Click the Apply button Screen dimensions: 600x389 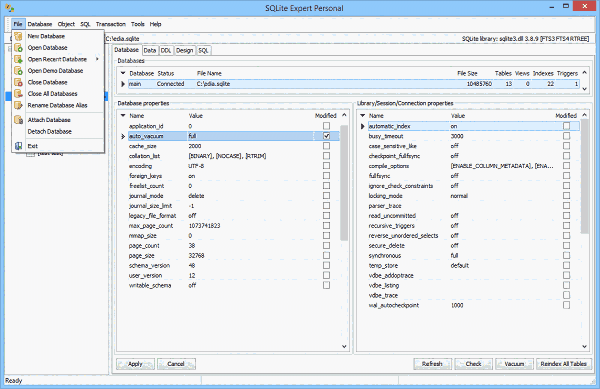135,364
